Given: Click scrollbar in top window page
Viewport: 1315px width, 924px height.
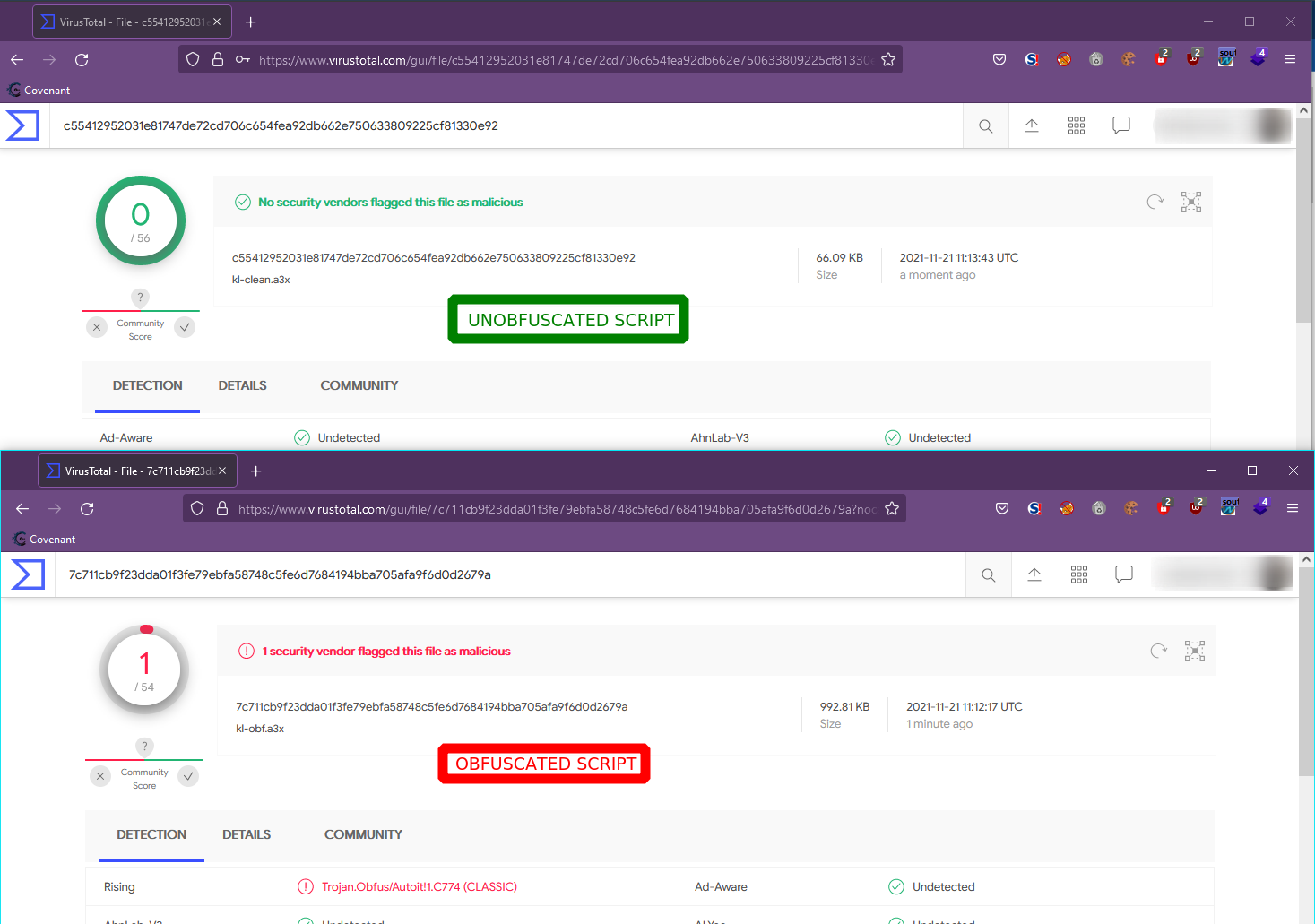Looking at the screenshot, I should coord(1304,220).
